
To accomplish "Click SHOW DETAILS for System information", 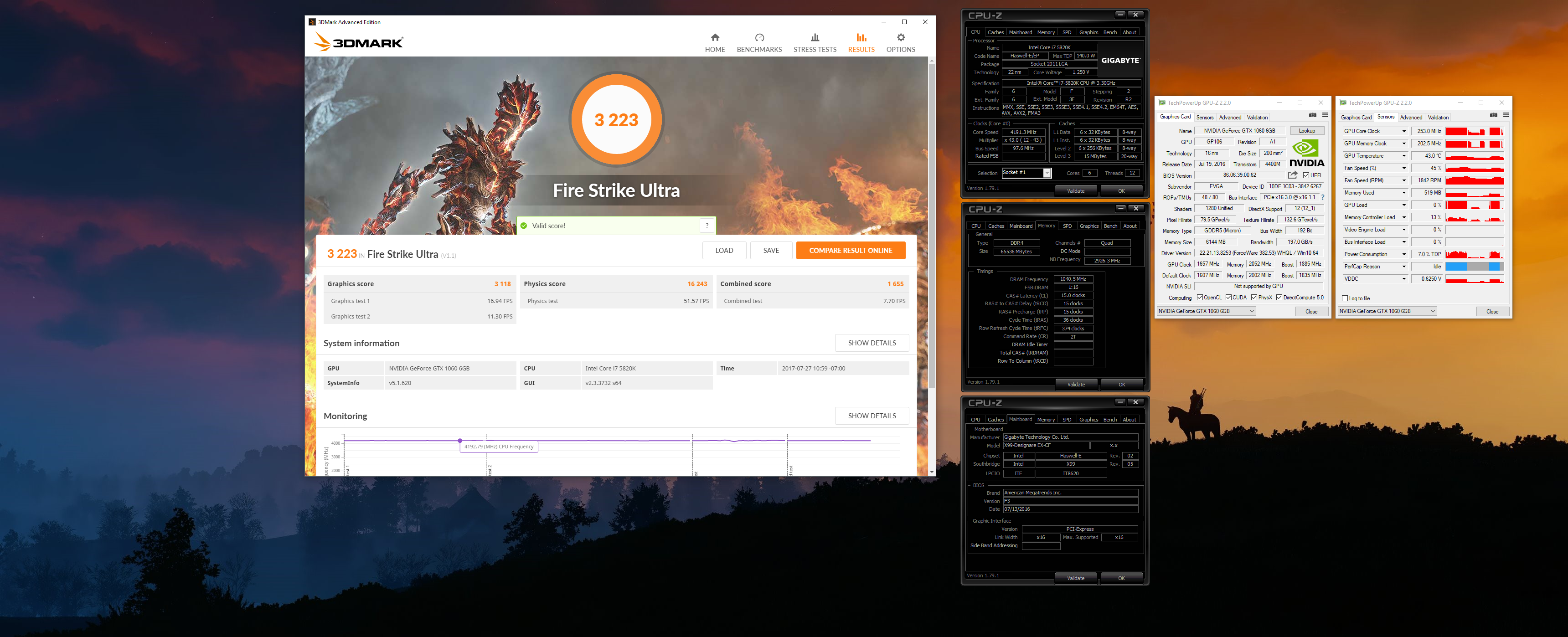I will pyautogui.click(x=872, y=343).
